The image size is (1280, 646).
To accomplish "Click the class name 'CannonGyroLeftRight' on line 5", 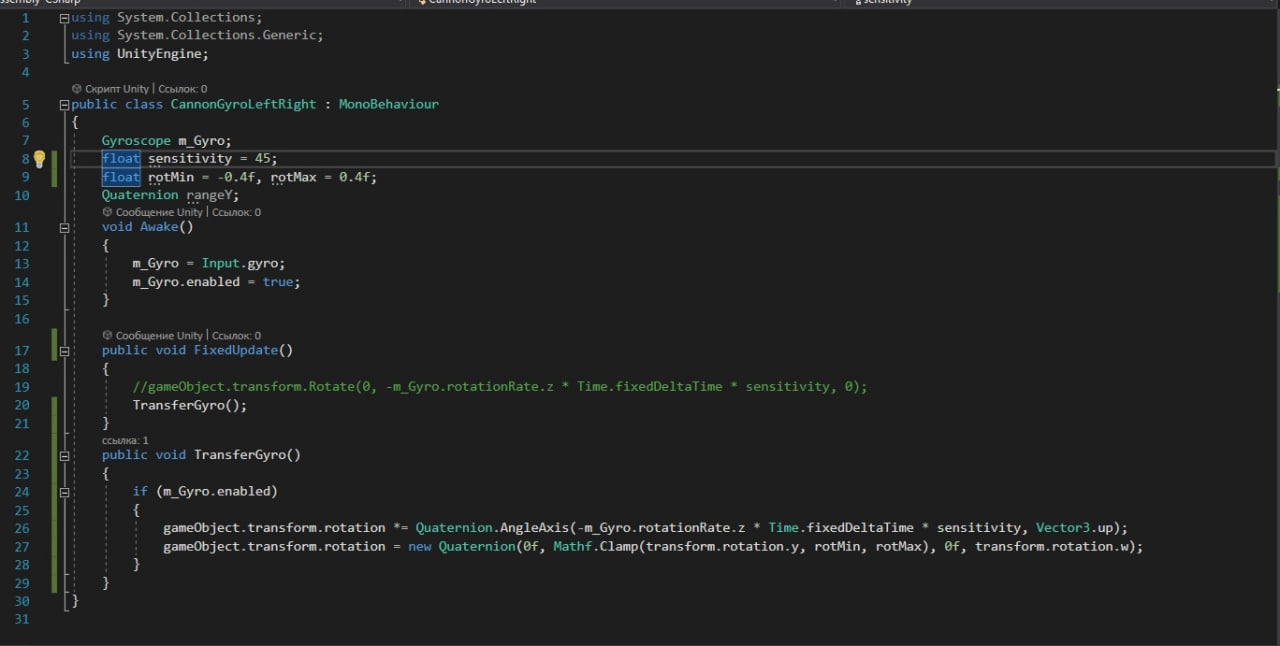I will (x=243, y=104).
